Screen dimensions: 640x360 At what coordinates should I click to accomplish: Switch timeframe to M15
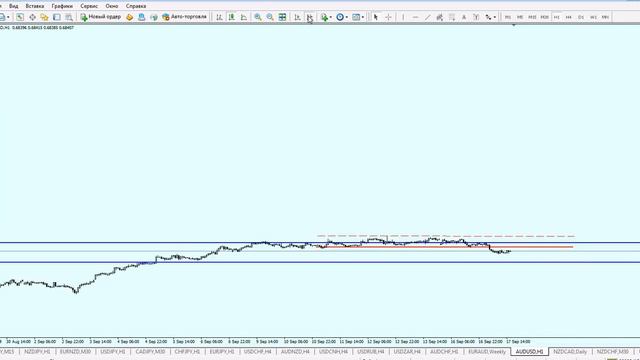click(532, 17)
